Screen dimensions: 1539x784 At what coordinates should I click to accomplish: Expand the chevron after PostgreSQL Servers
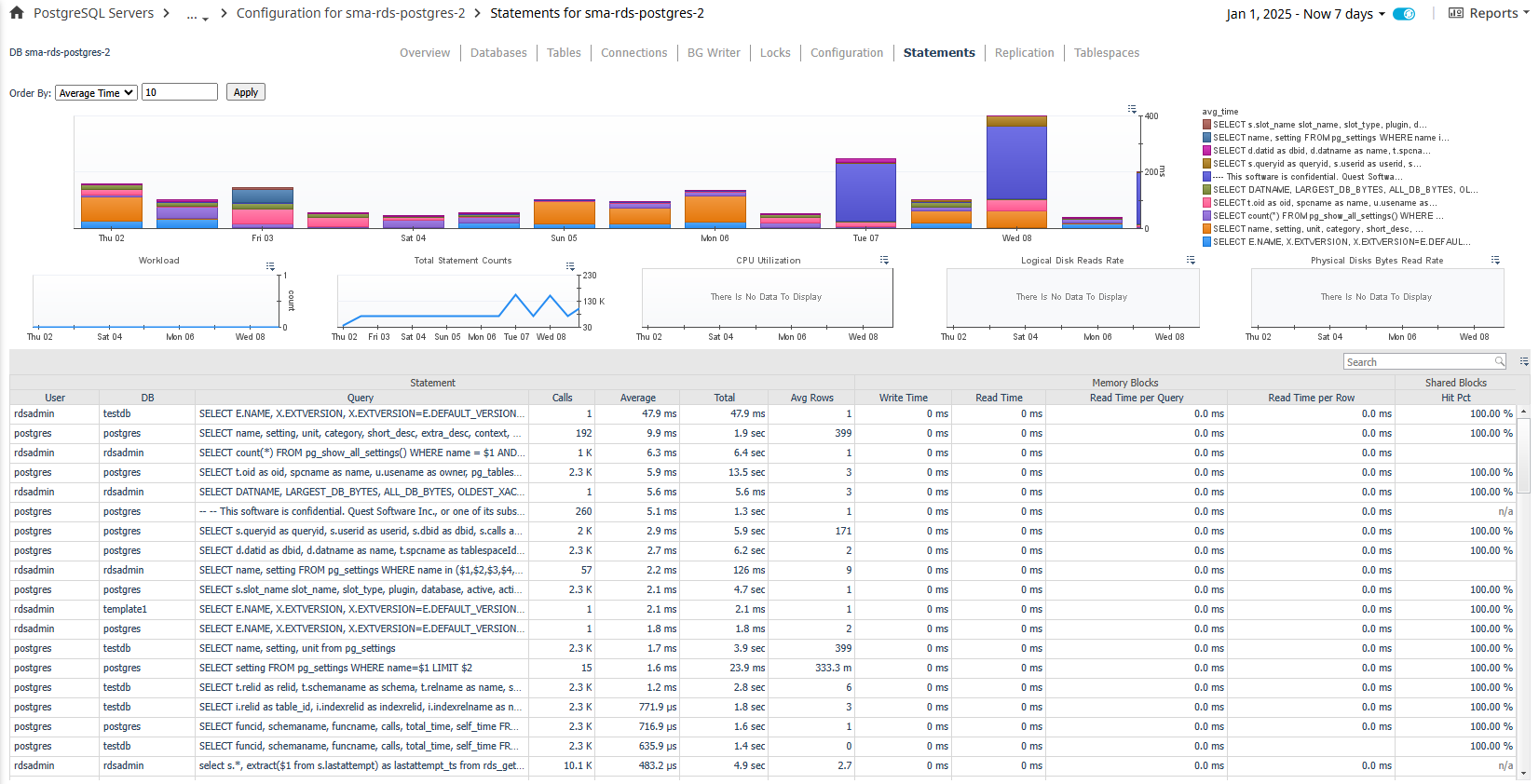[x=166, y=13]
